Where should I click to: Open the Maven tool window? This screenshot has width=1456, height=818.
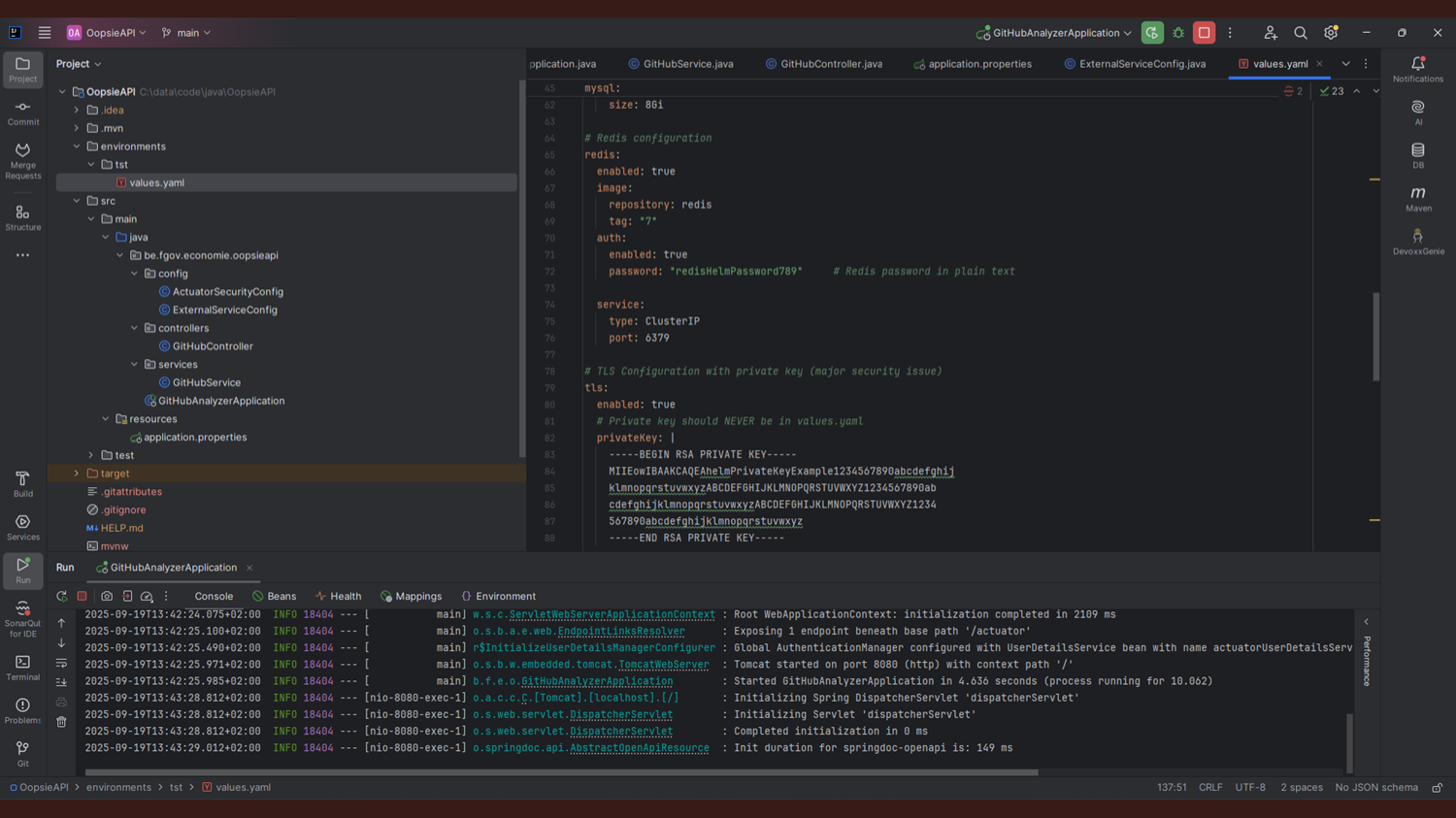(x=1417, y=199)
